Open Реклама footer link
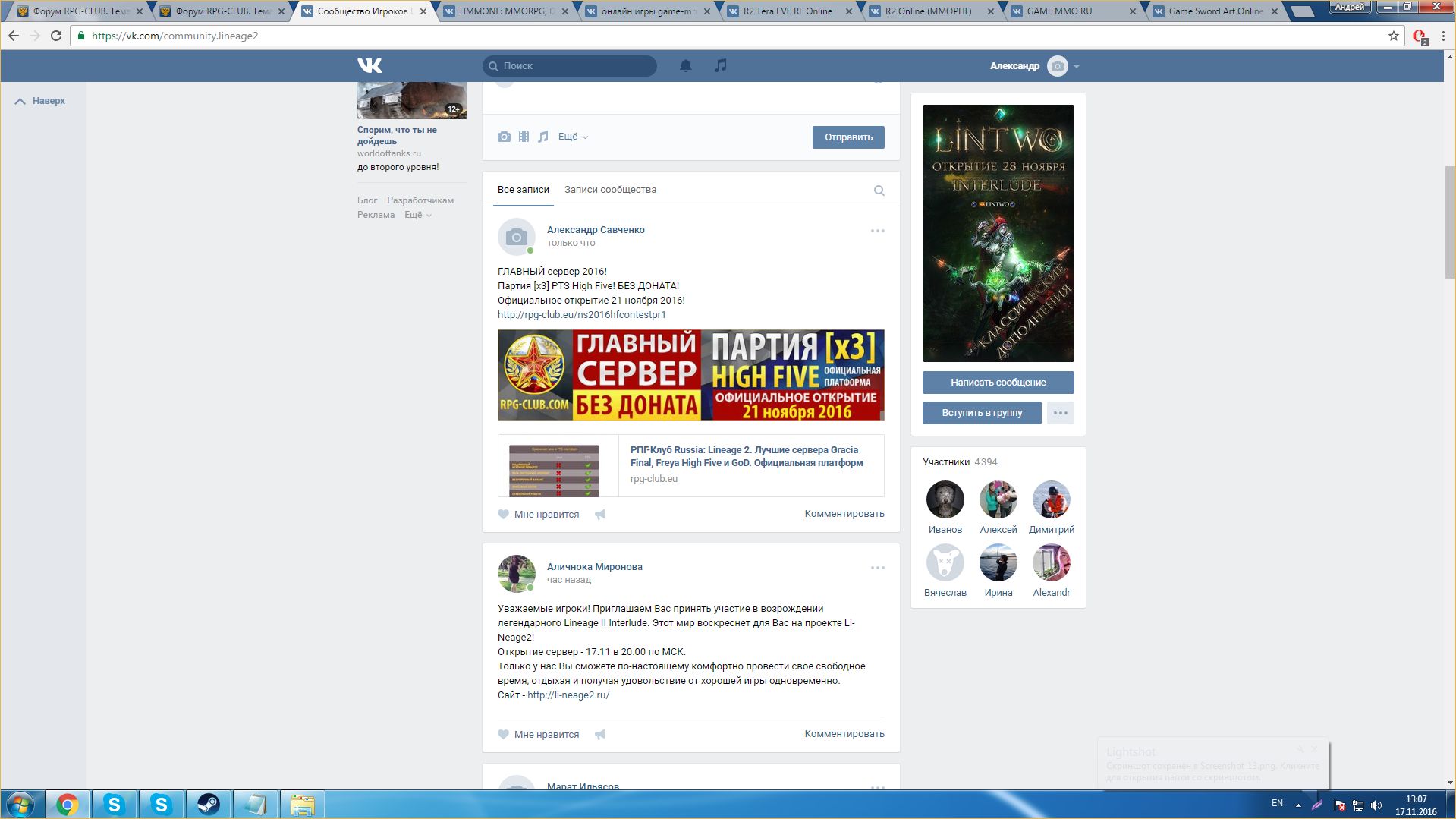 click(x=376, y=215)
